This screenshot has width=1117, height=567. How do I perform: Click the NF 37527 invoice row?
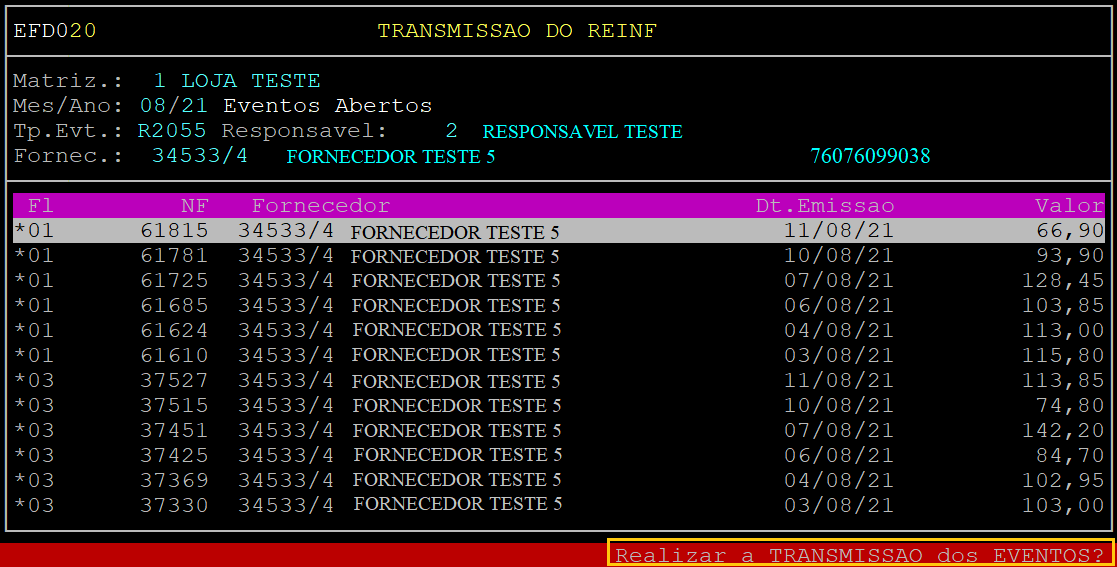click(x=558, y=380)
